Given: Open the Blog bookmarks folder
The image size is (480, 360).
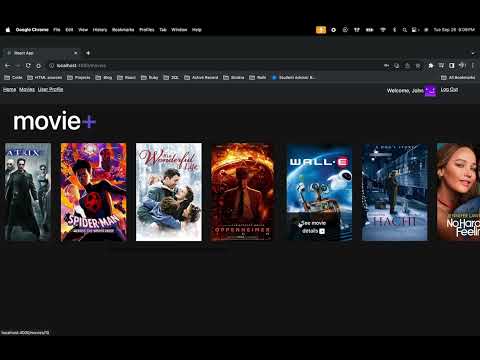Looking at the screenshot, I should click(104, 77).
